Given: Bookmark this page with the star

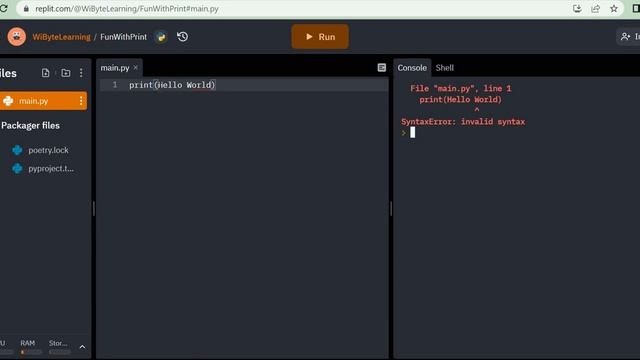Looking at the screenshot, I should pos(614,9).
